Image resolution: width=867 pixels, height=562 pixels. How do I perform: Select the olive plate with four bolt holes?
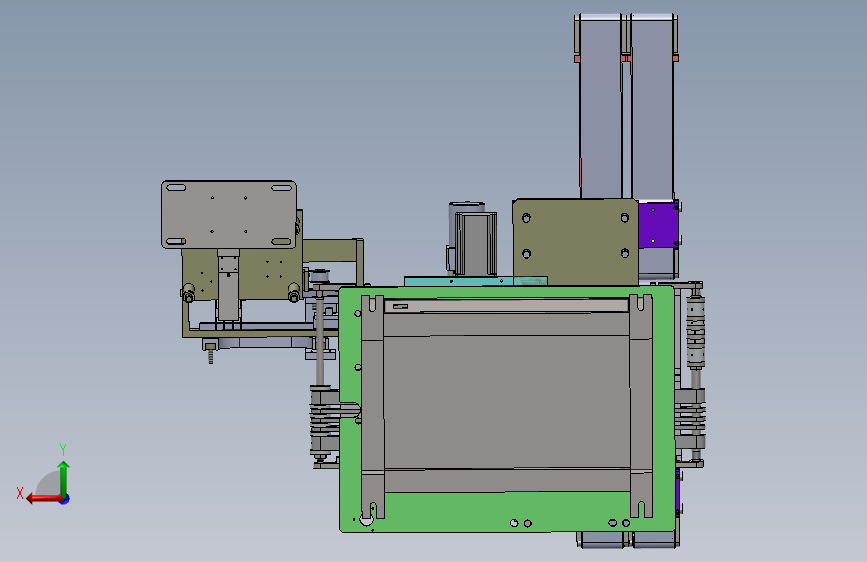(575, 242)
